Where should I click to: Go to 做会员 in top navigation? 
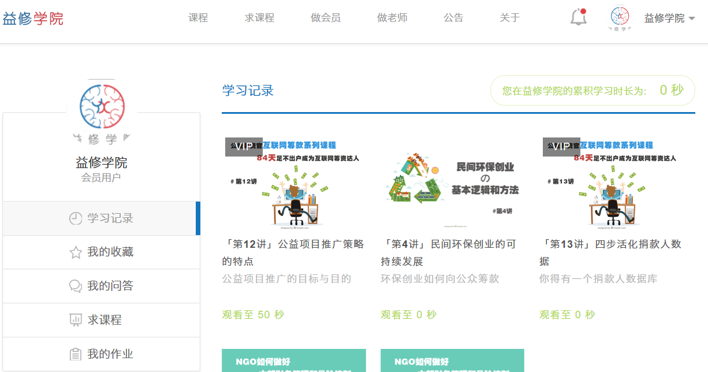(x=326, y=18)
